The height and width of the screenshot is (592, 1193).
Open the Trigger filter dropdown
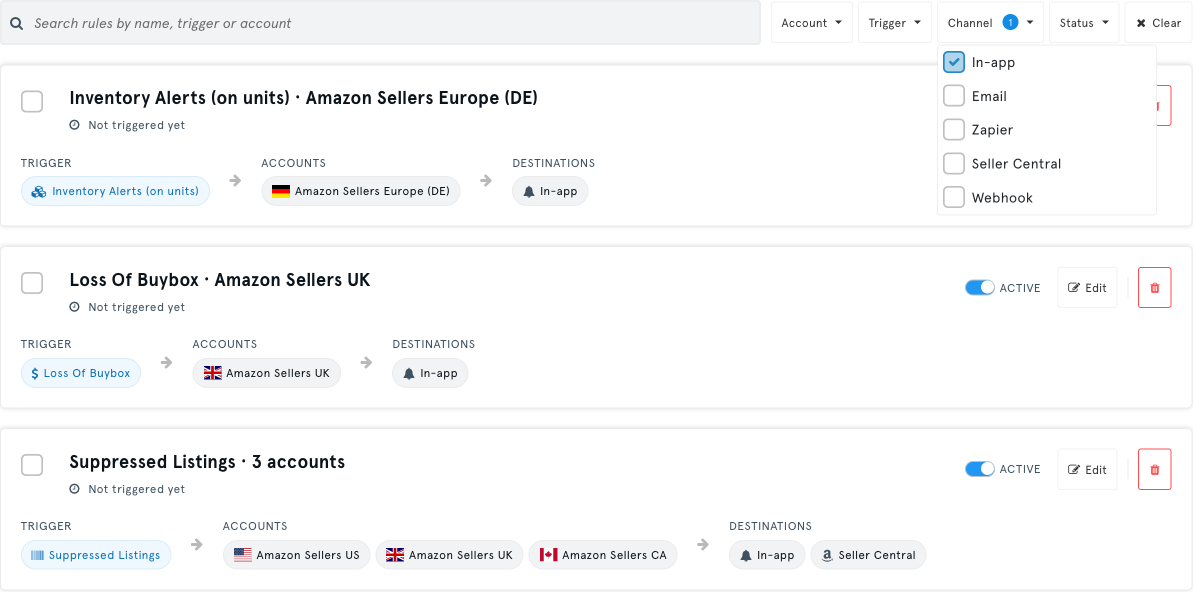(895, 23)
